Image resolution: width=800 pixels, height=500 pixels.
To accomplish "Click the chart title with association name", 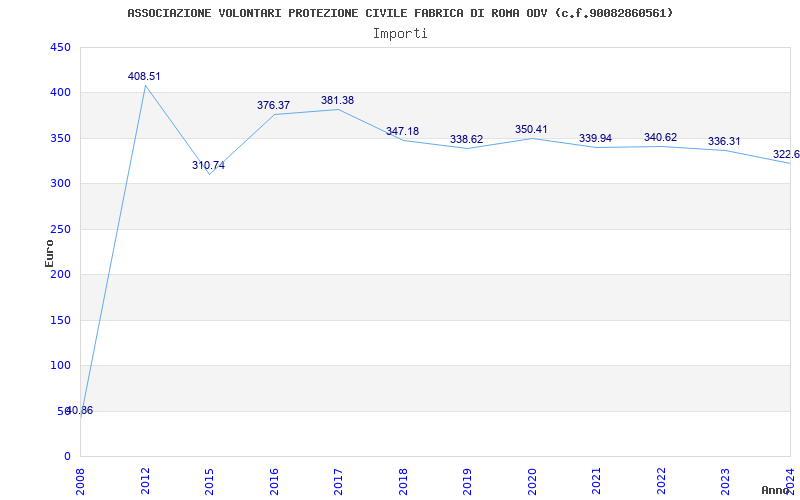I will (x=400, y=13).
